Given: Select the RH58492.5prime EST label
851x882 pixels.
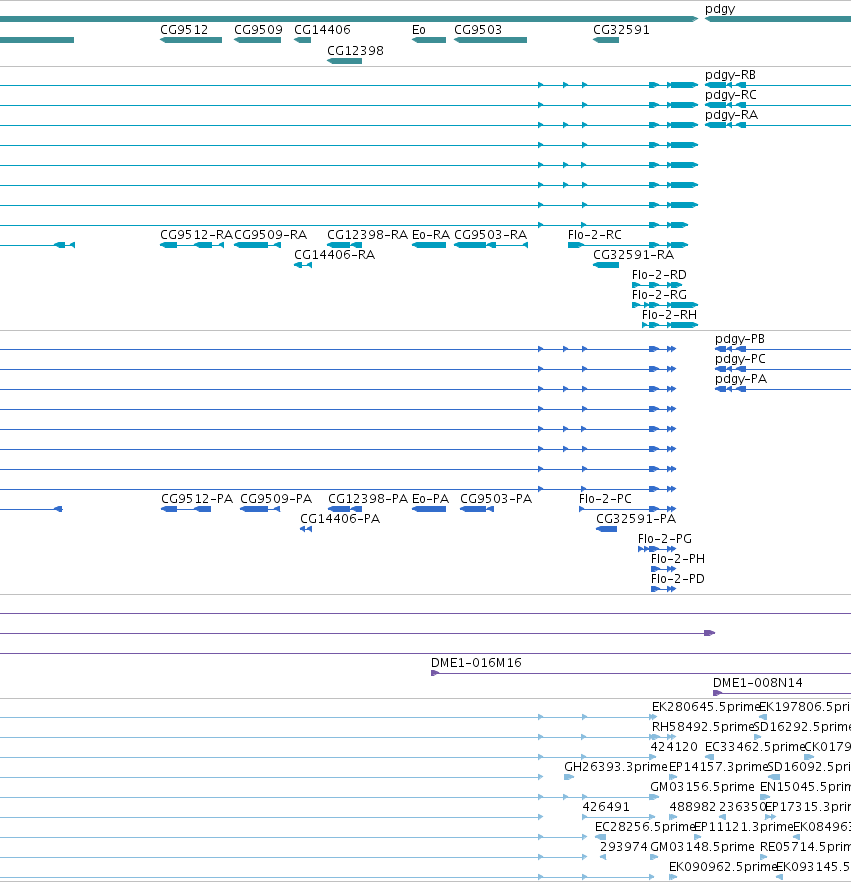Looking at the screenshot, I should click(x=703, y=727).
